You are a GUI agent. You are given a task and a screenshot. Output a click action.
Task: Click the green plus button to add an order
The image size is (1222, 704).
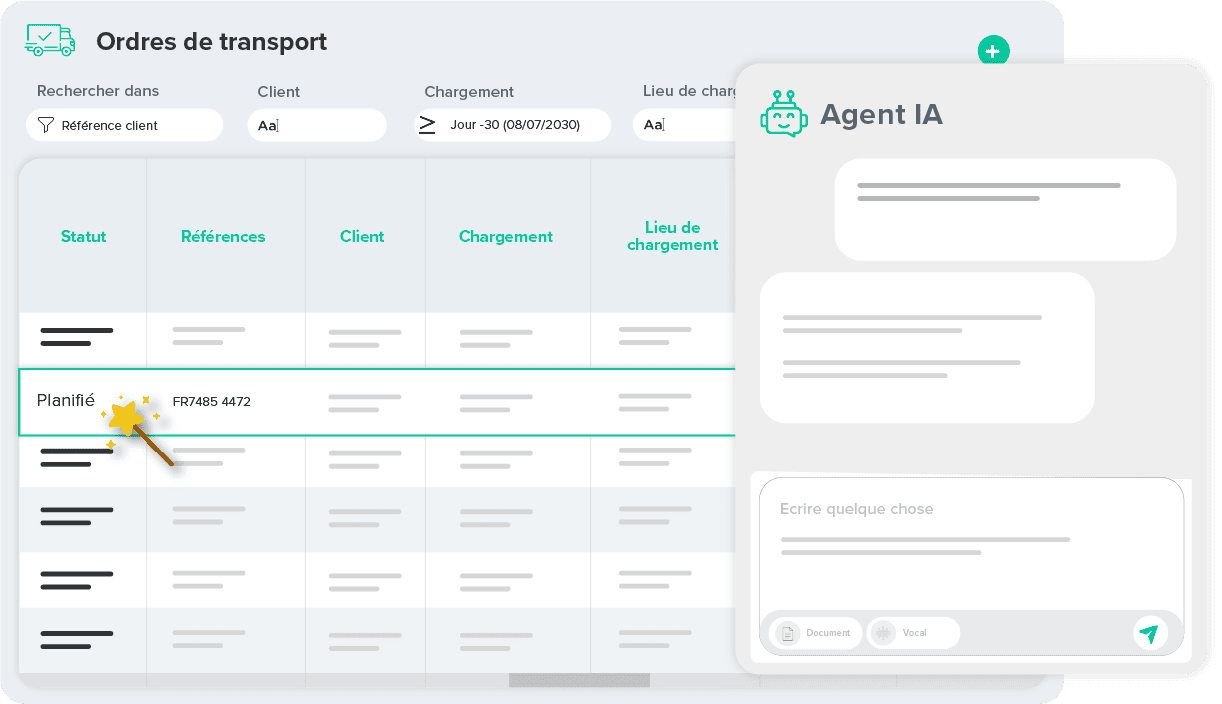click(x=994, y=50)
